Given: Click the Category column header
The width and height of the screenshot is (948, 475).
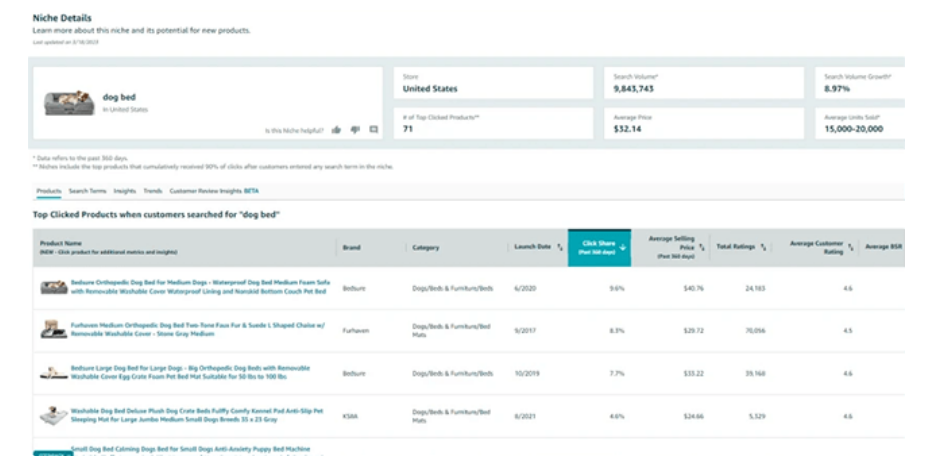Looking at the screenshot, I should [x=426, y=248].
